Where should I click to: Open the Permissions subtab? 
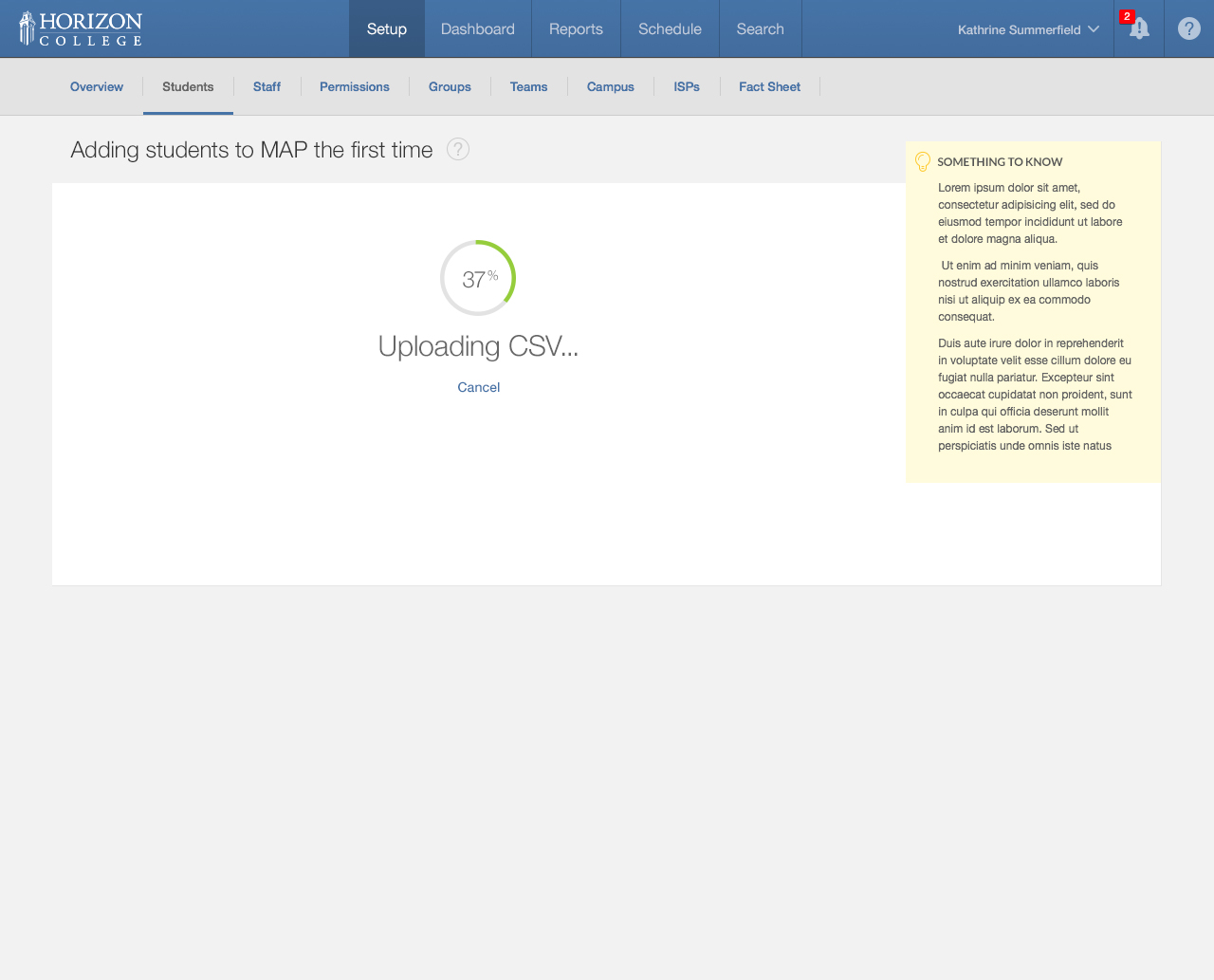[355, 86]
